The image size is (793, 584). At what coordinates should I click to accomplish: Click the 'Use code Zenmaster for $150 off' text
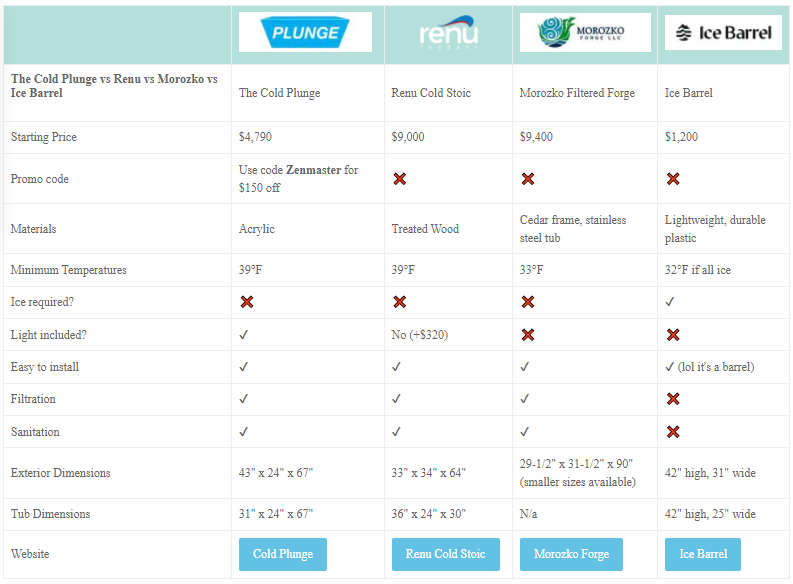[x=298, y=178]
